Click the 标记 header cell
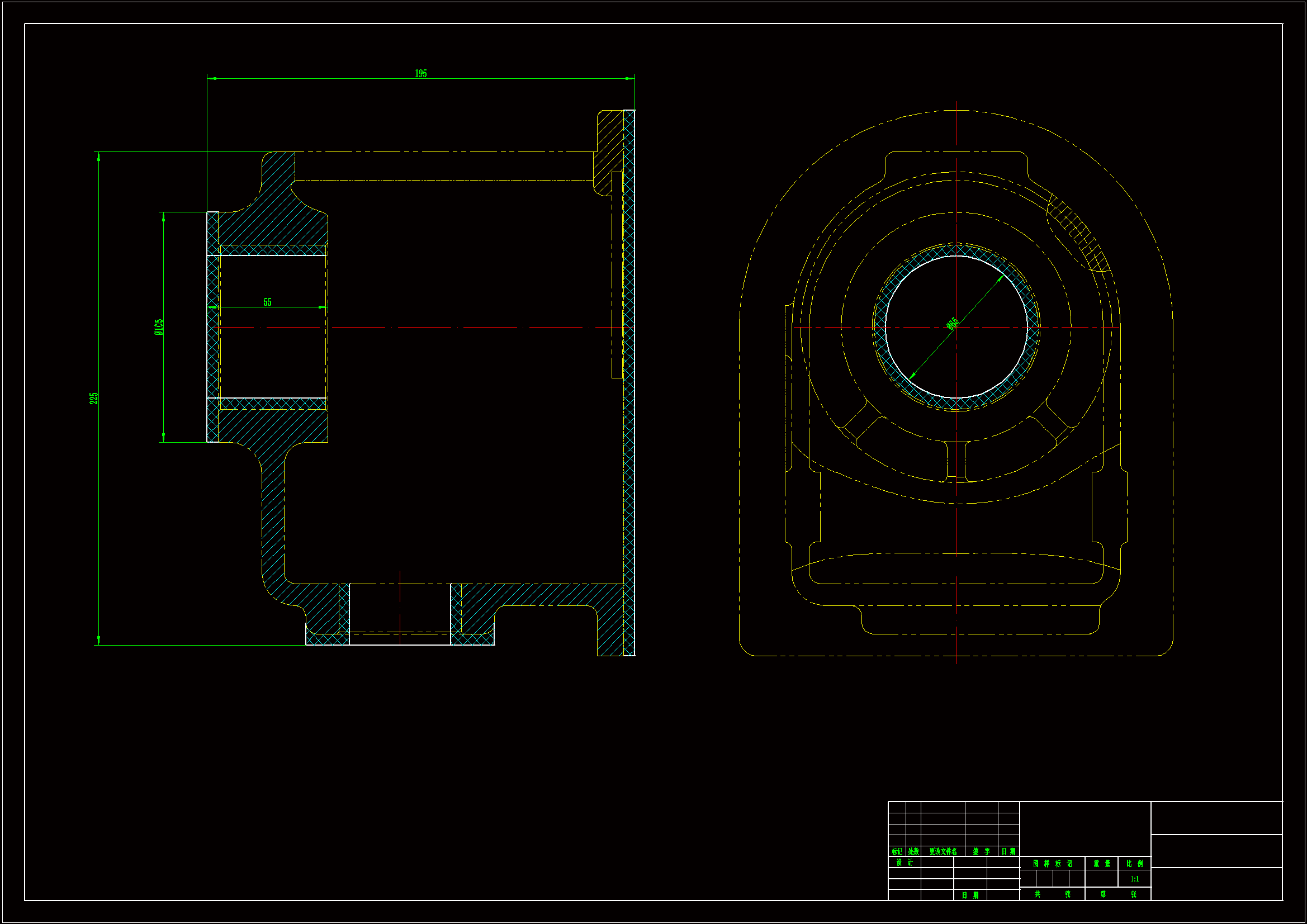The height and width of the screenshot is (924, 1307). [x=897, y=852]
